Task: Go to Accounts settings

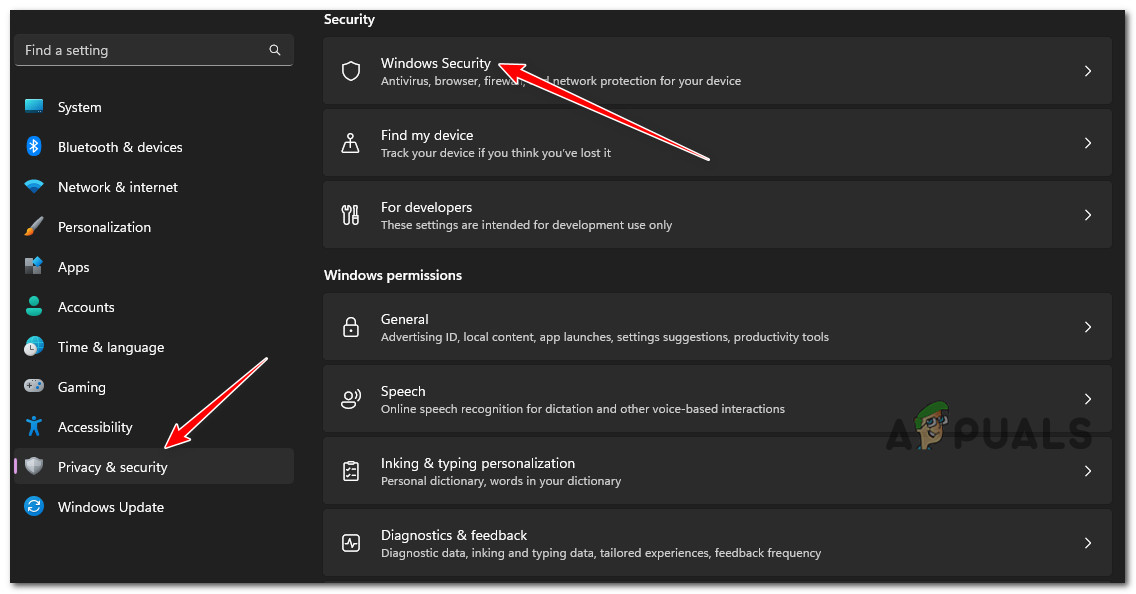Action: [86, 307]
